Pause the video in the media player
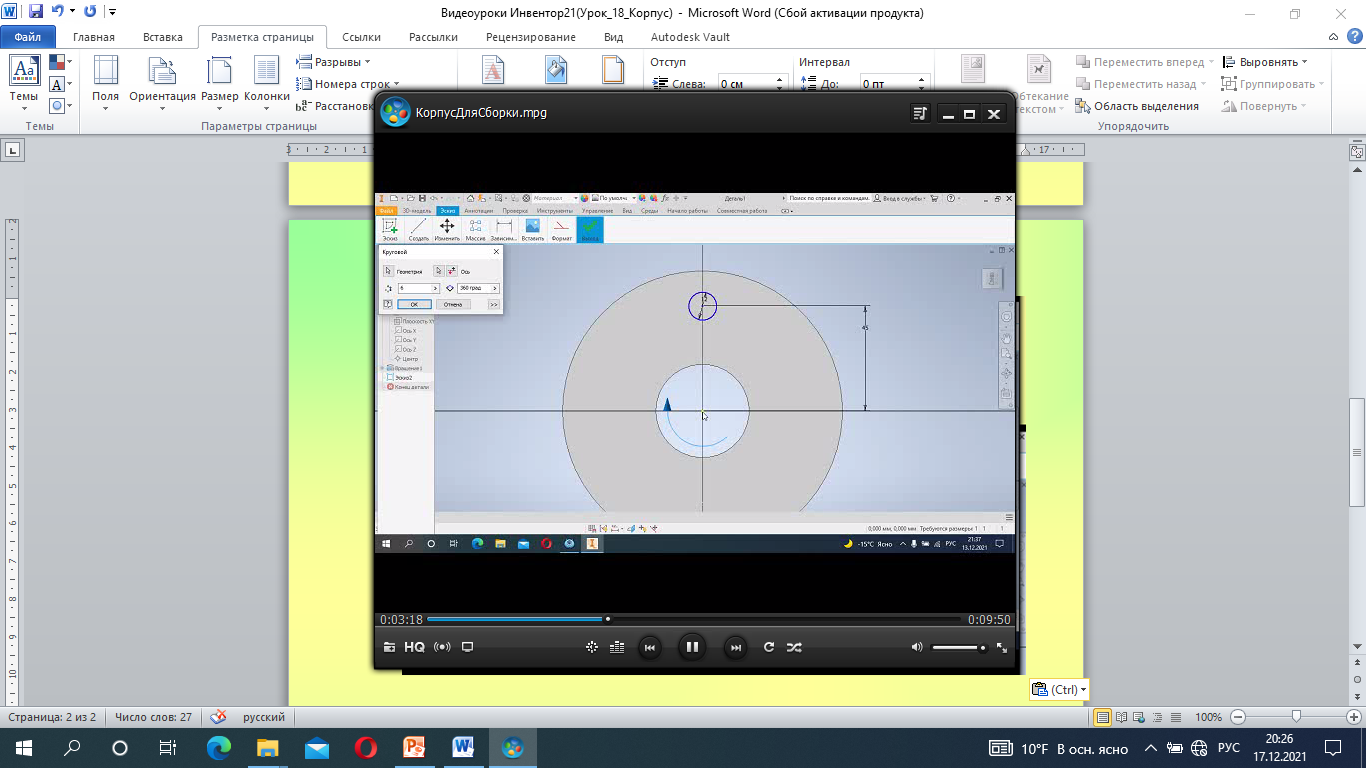The width and height of the screenshot is (1366, 768). 691,647
